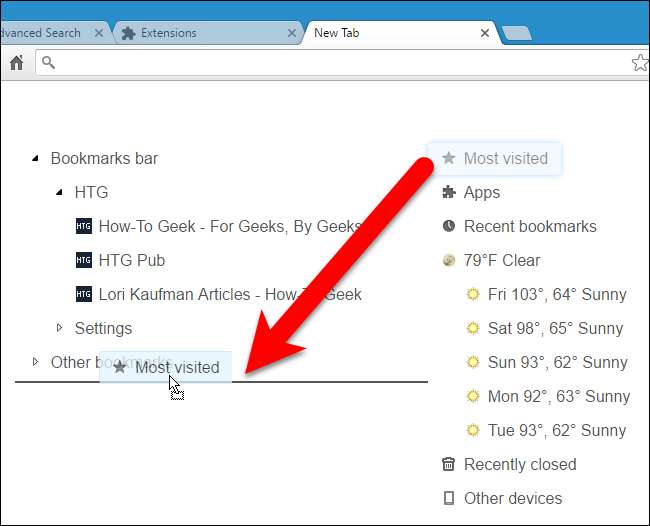Click the 79°F Clear weather icon
This screenshot has width=650, height=526.
[x=449, y=260]
